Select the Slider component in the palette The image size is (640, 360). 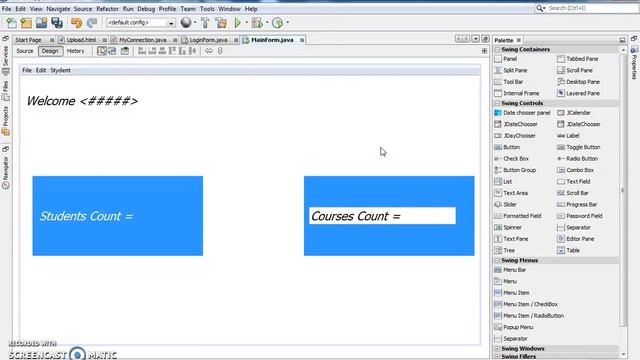(505, 204)
